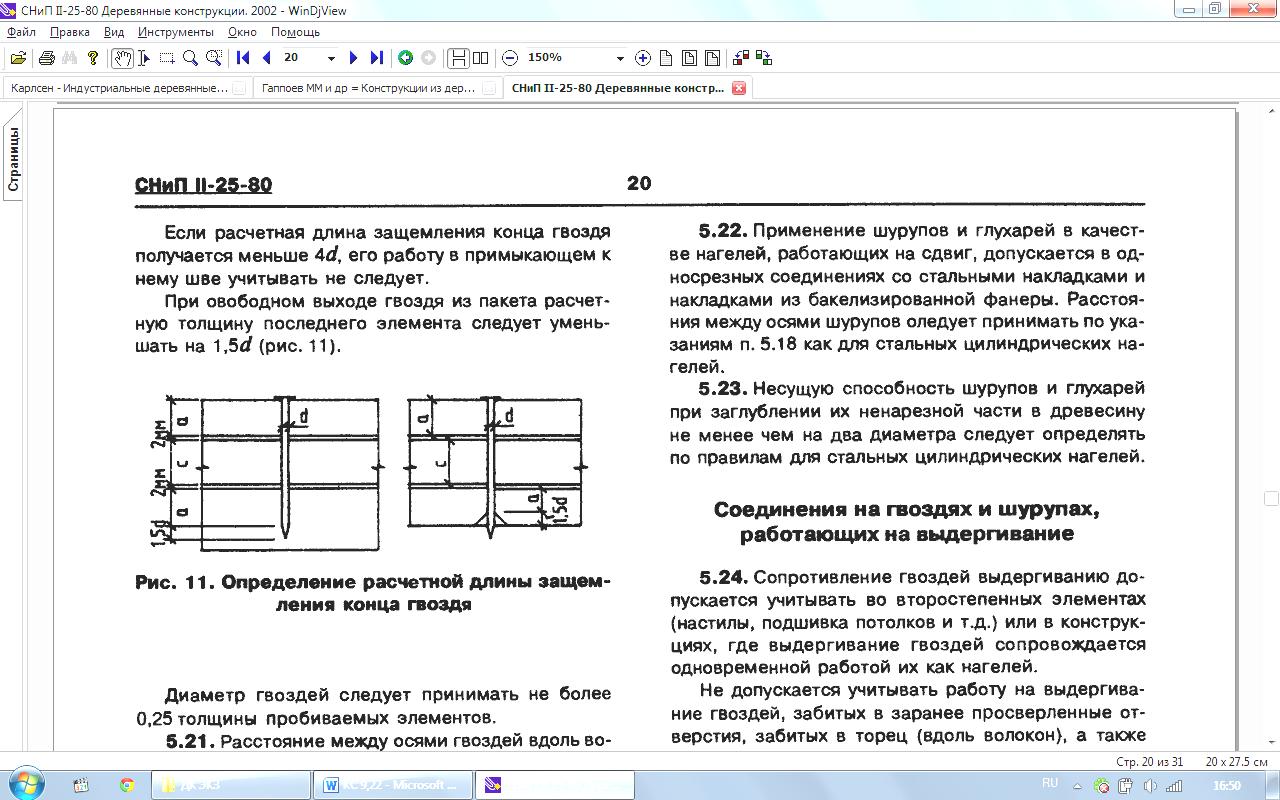
Task: Print the document using the printer icon
Action: point(47,58)
